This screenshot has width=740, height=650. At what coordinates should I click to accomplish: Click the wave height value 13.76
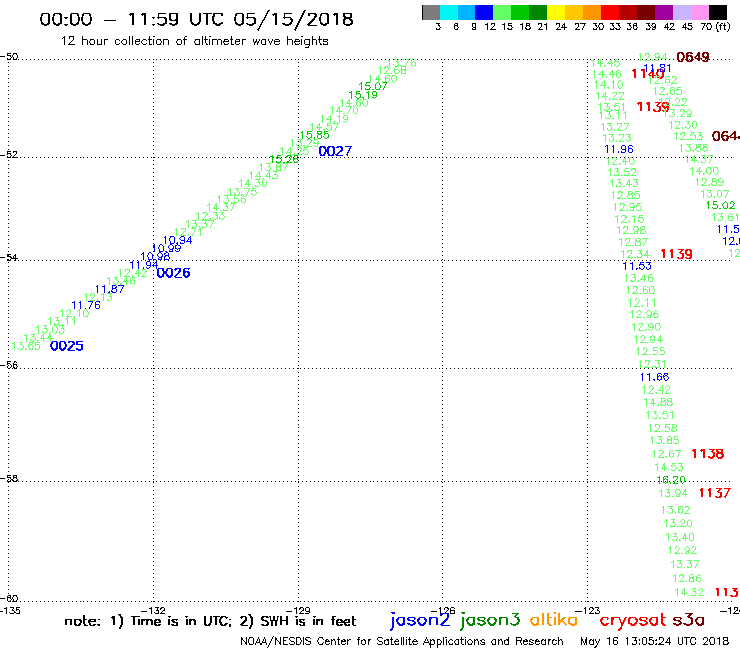pyautogui.click(x=402, y=63)
